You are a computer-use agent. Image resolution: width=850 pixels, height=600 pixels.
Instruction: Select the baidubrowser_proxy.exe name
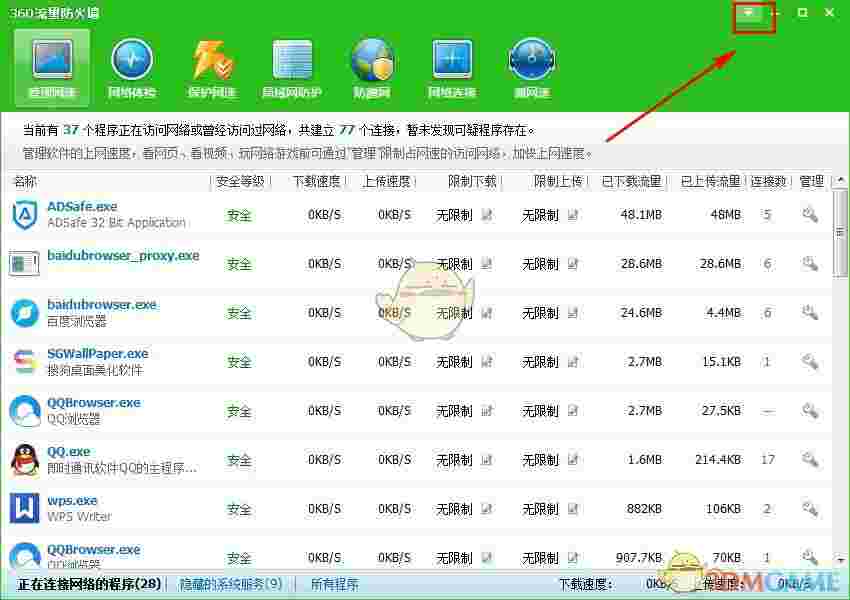click(x=123, y=255)
